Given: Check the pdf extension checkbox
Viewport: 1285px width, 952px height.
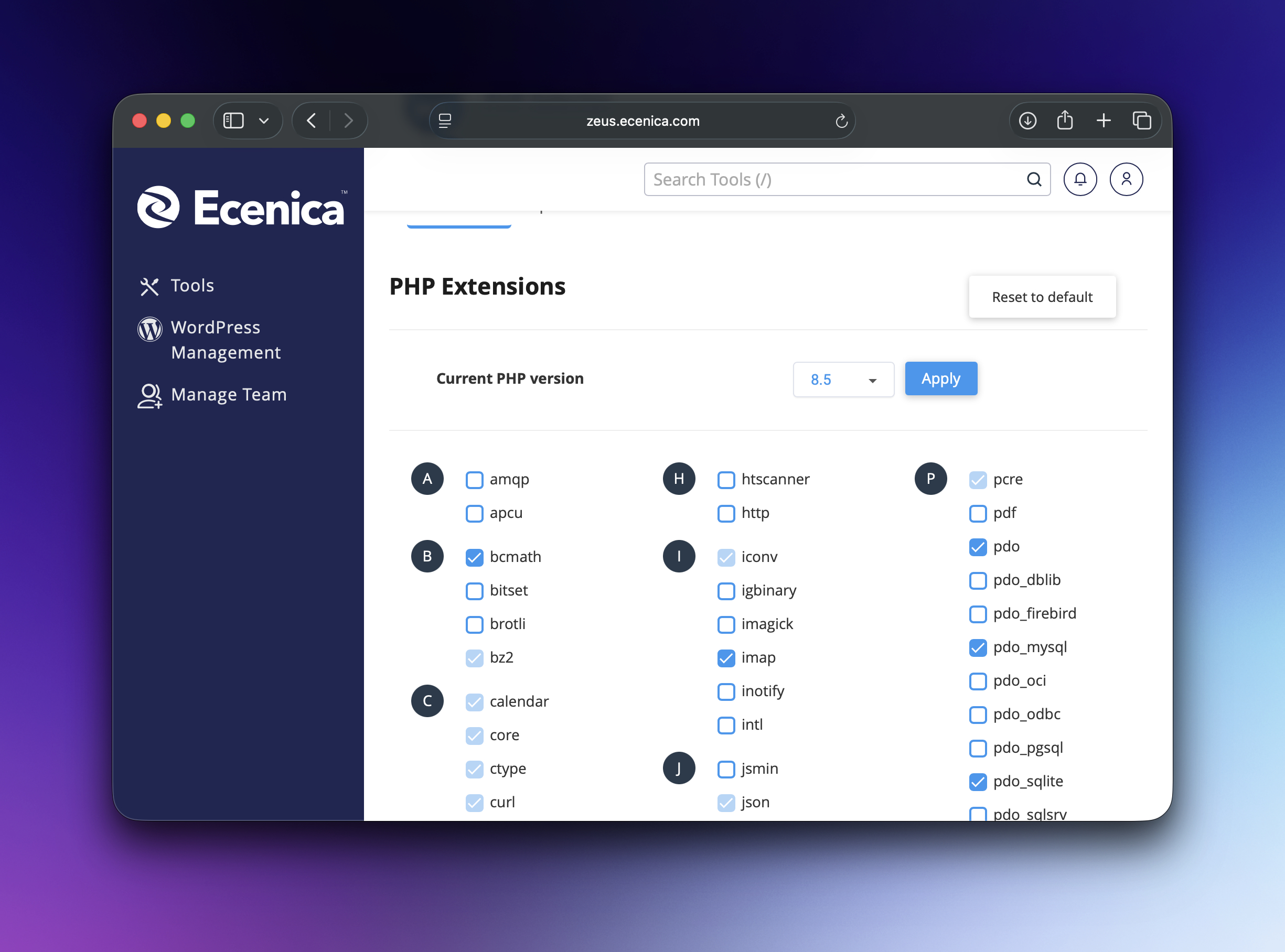Looking at the screenshot, I should tap(978, 513).
